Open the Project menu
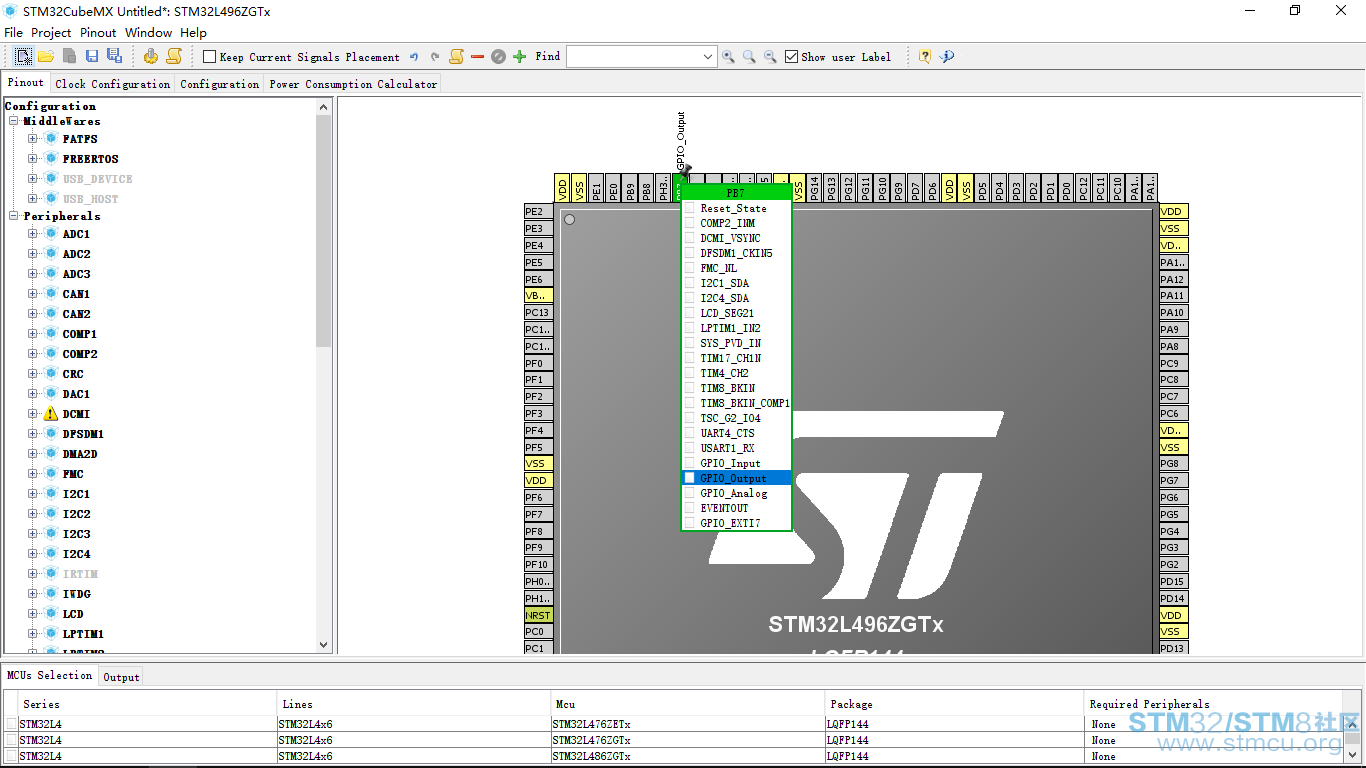This screenshot has width=1366, height=768. 51,33
